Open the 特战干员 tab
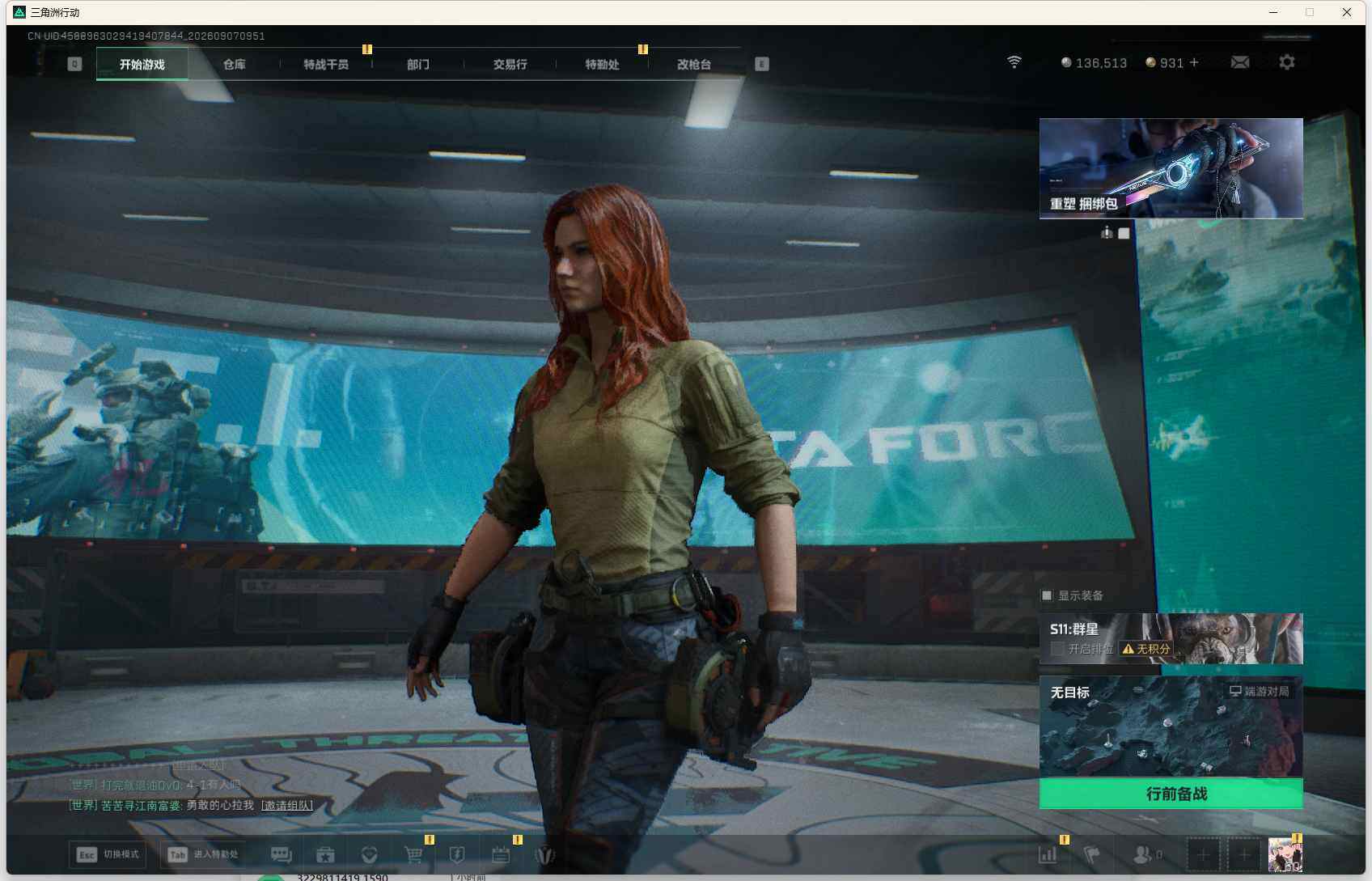Screen dimensions: 1372x881 point(326,64)
